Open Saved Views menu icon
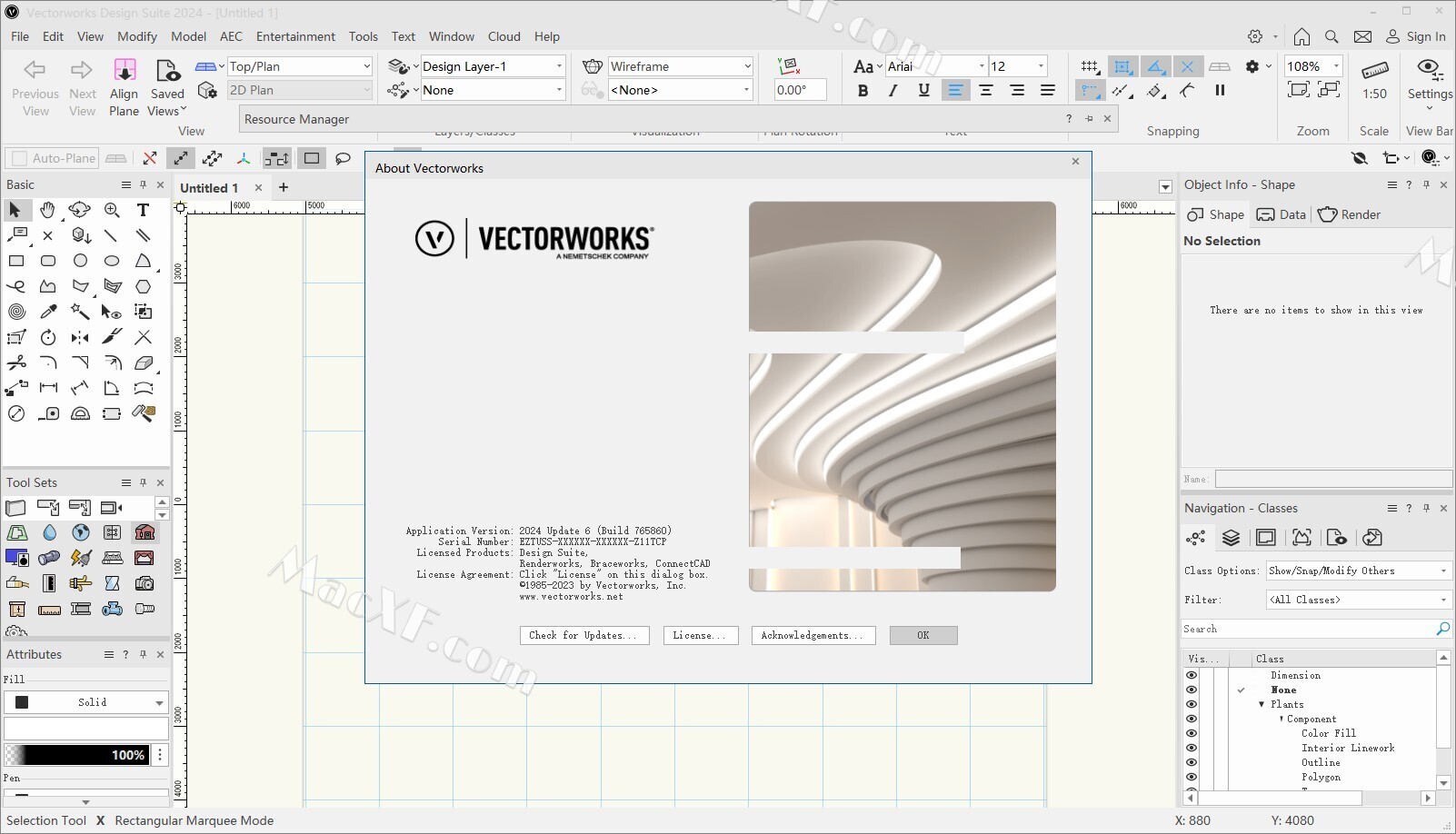This screenshot has width=1456, height=834. pos(167,70)
